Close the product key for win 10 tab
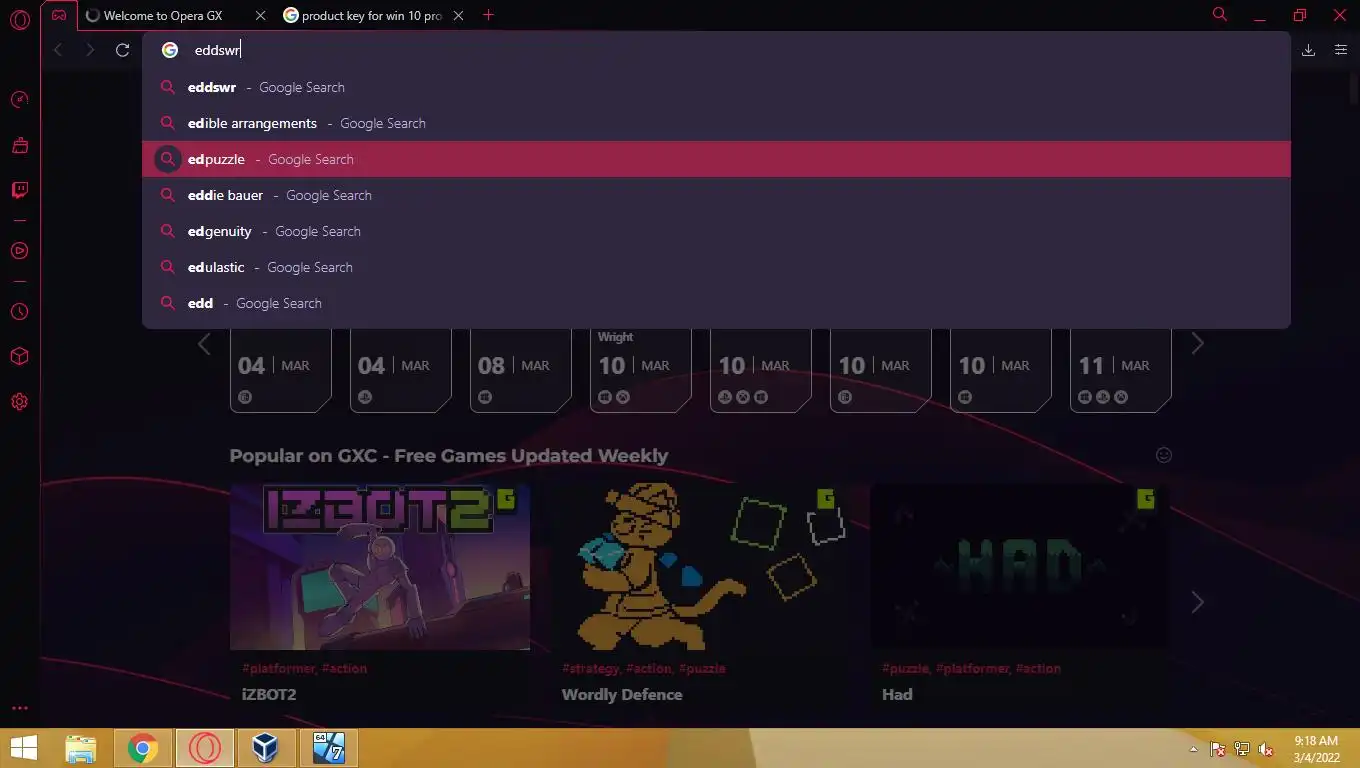1360x768 pixels. click(458, 16)
